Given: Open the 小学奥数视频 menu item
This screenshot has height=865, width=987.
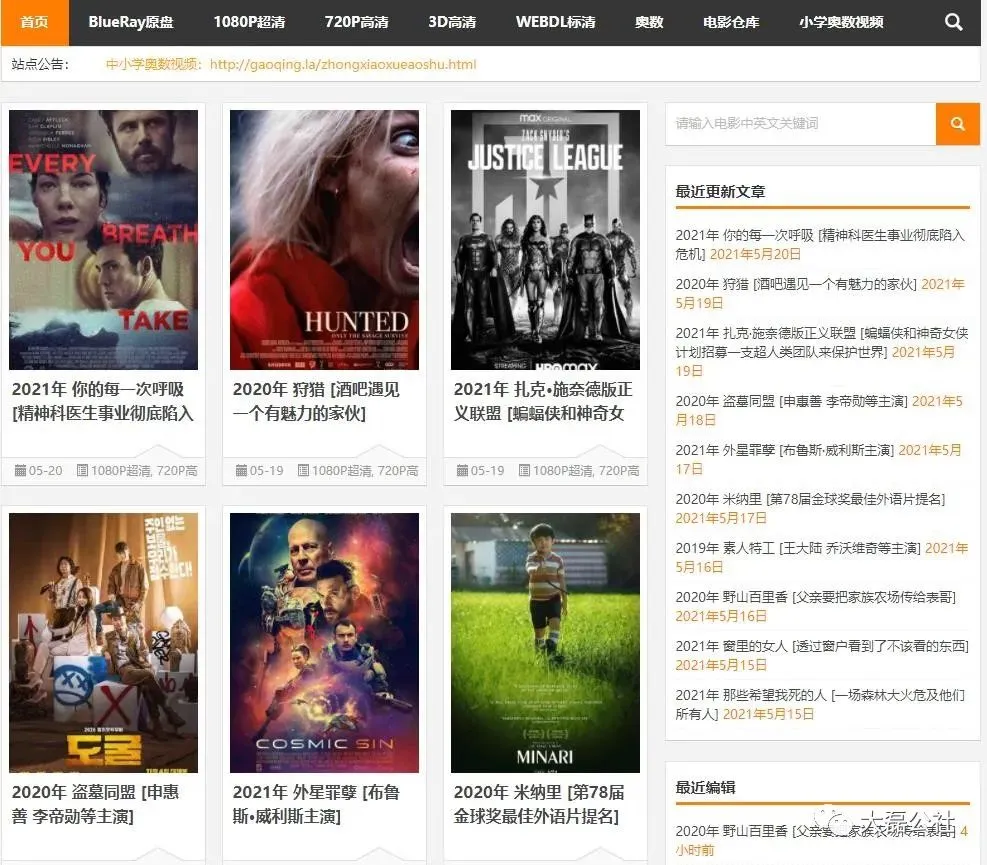Looking at the screenshot, I should tap(841, 23).
